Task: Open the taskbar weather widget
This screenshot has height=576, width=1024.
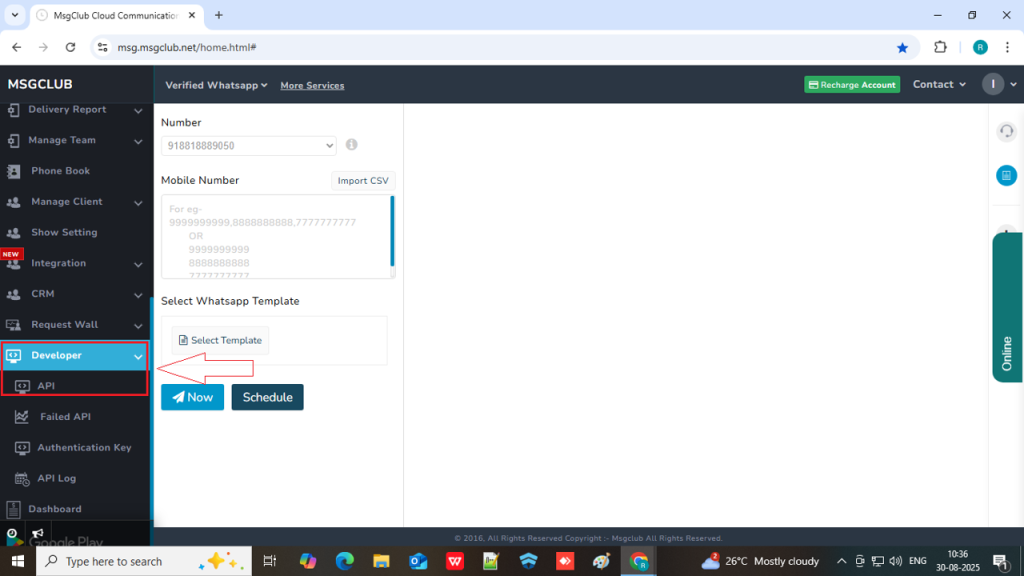Action: 760,561
